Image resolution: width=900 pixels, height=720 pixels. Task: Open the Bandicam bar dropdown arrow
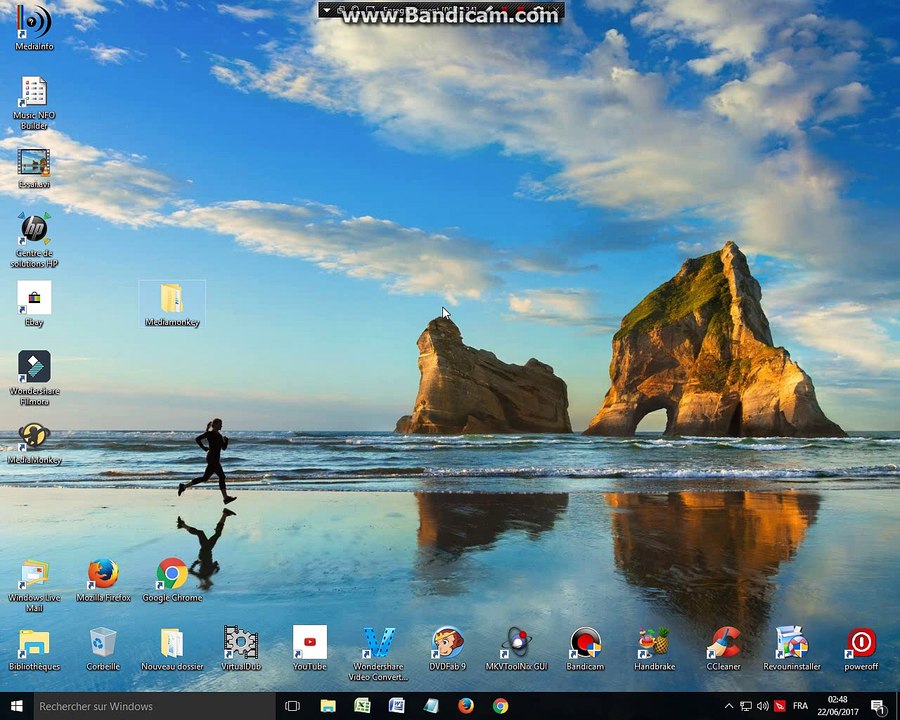326,10
